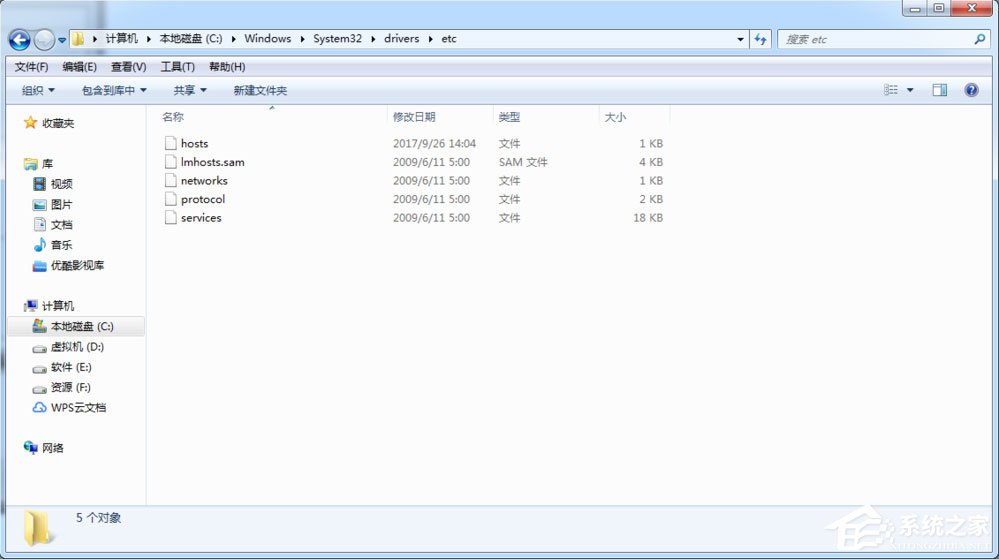This screenshot has width=999, height=559.
Task: Expand the 包含到库中 dropdown
Action: [x=114, y=90]
